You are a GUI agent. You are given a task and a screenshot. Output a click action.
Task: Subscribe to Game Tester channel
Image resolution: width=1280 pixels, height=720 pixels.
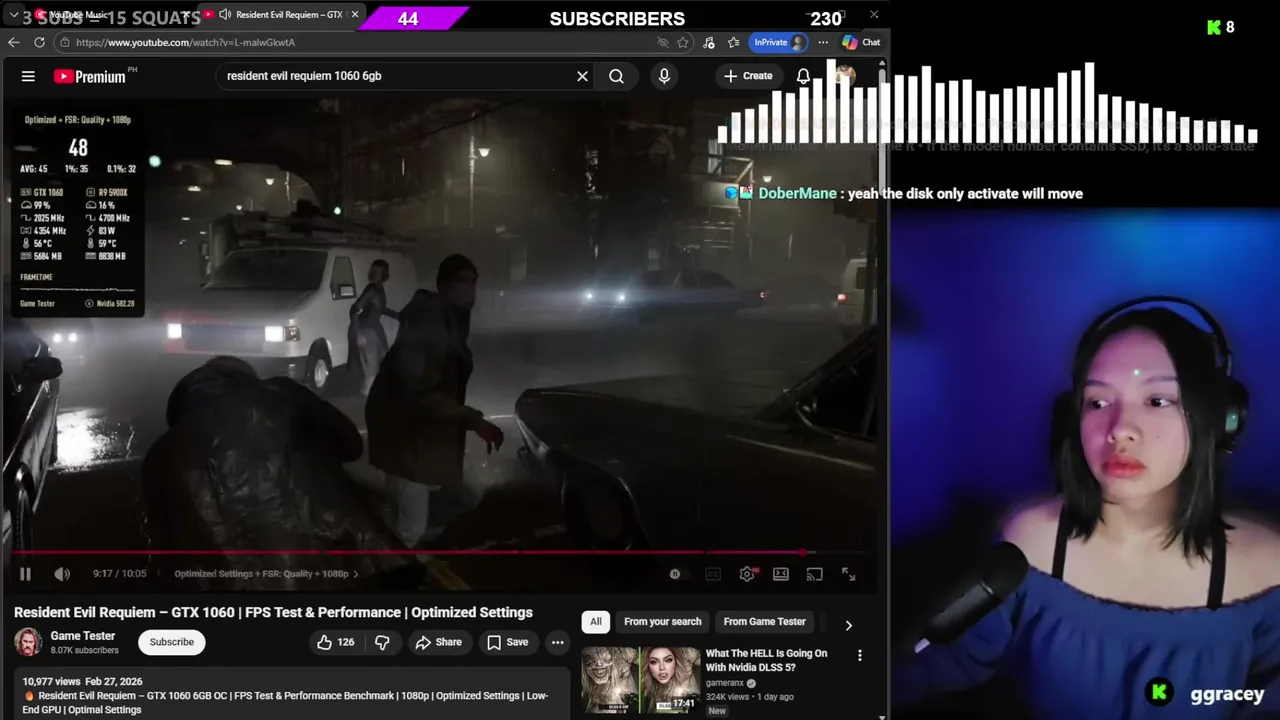click(172, 642)
